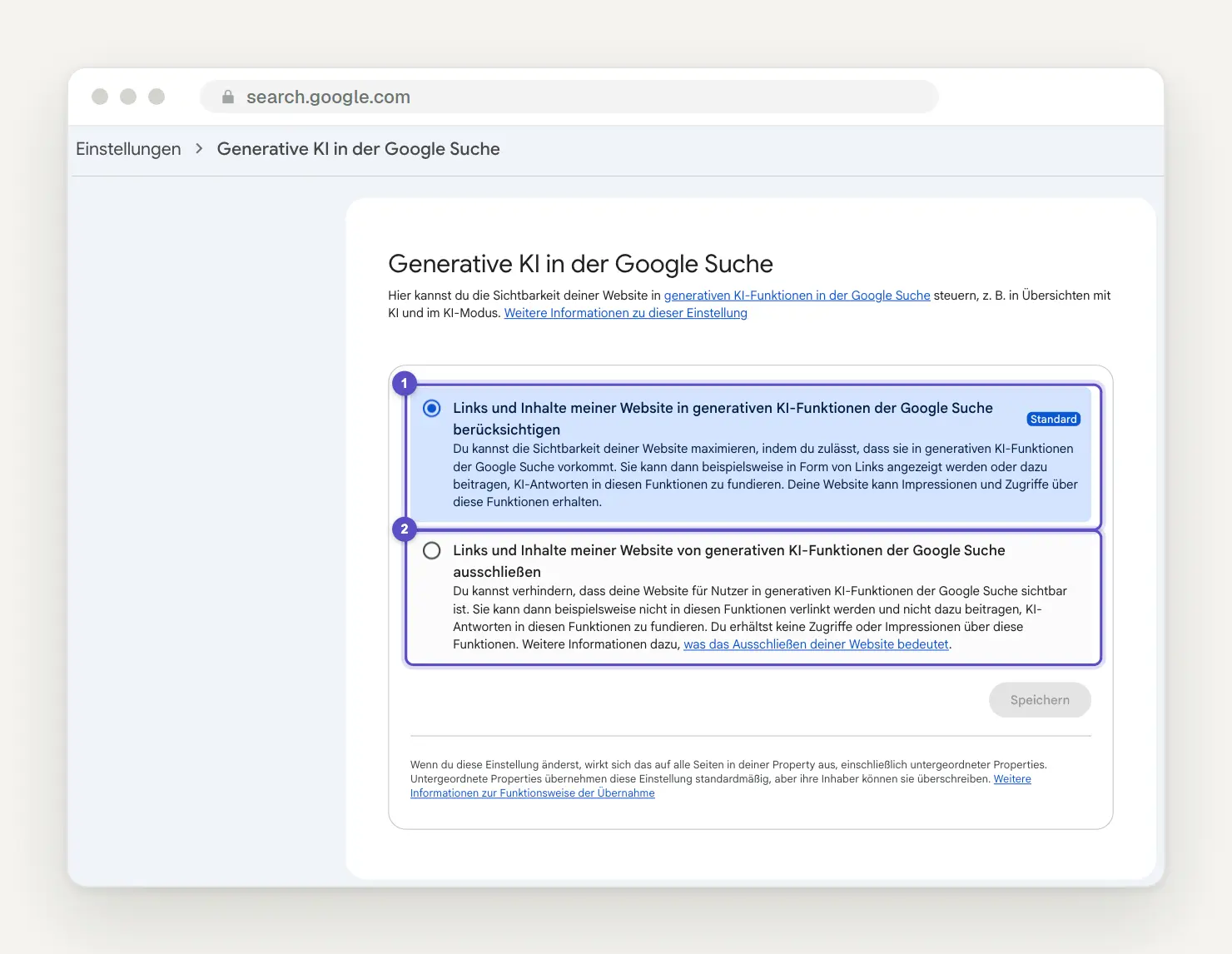The width and height of the screenshot is (1232, 954).
Task: Click the page heading 'Generative KI in der Google Suche'
Action: 580,264
